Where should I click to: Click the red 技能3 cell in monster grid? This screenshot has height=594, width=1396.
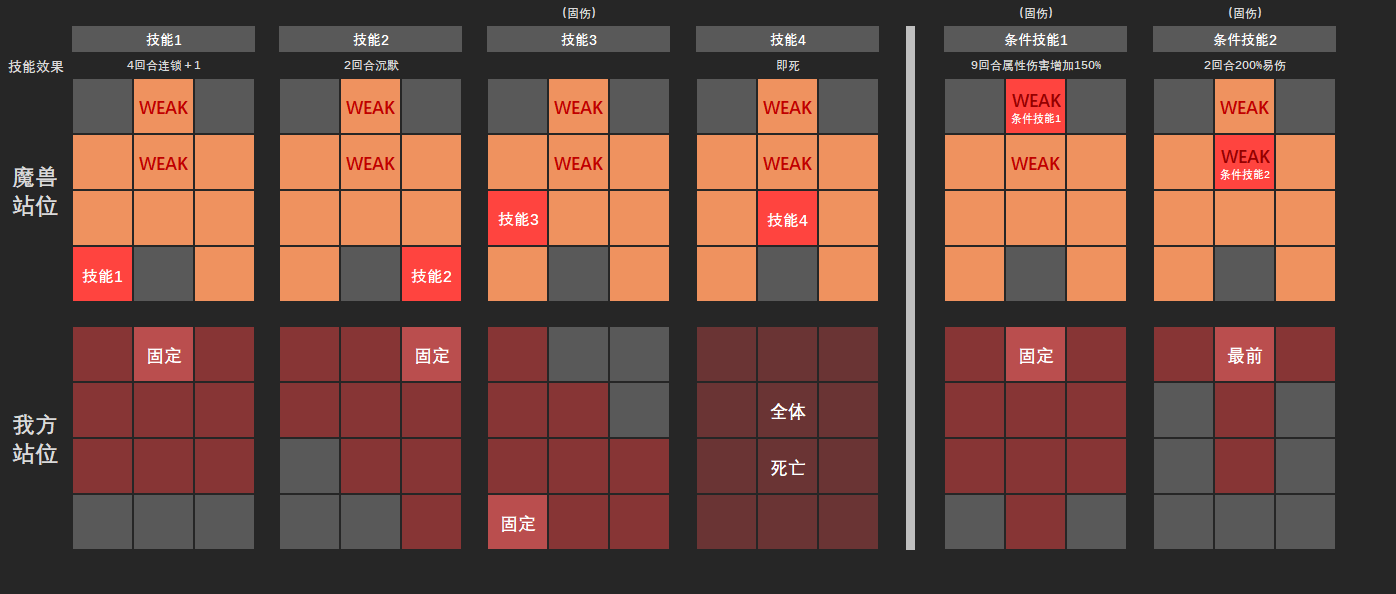point(517,219)
